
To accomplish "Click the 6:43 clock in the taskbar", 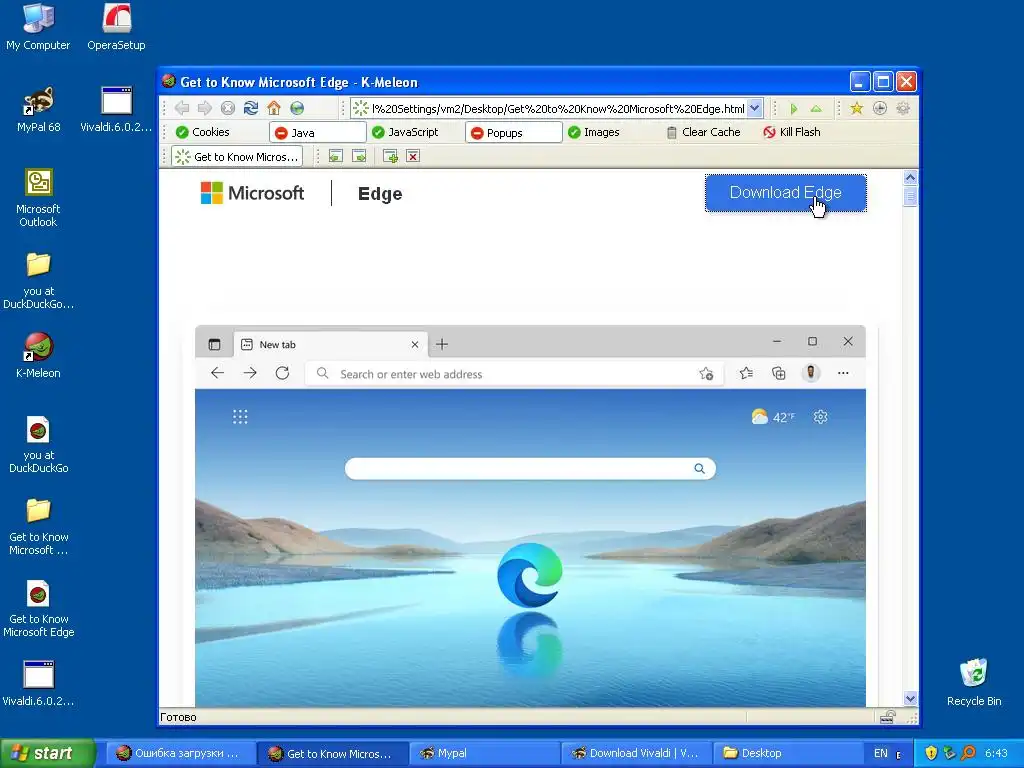I will tap(996, 753).
